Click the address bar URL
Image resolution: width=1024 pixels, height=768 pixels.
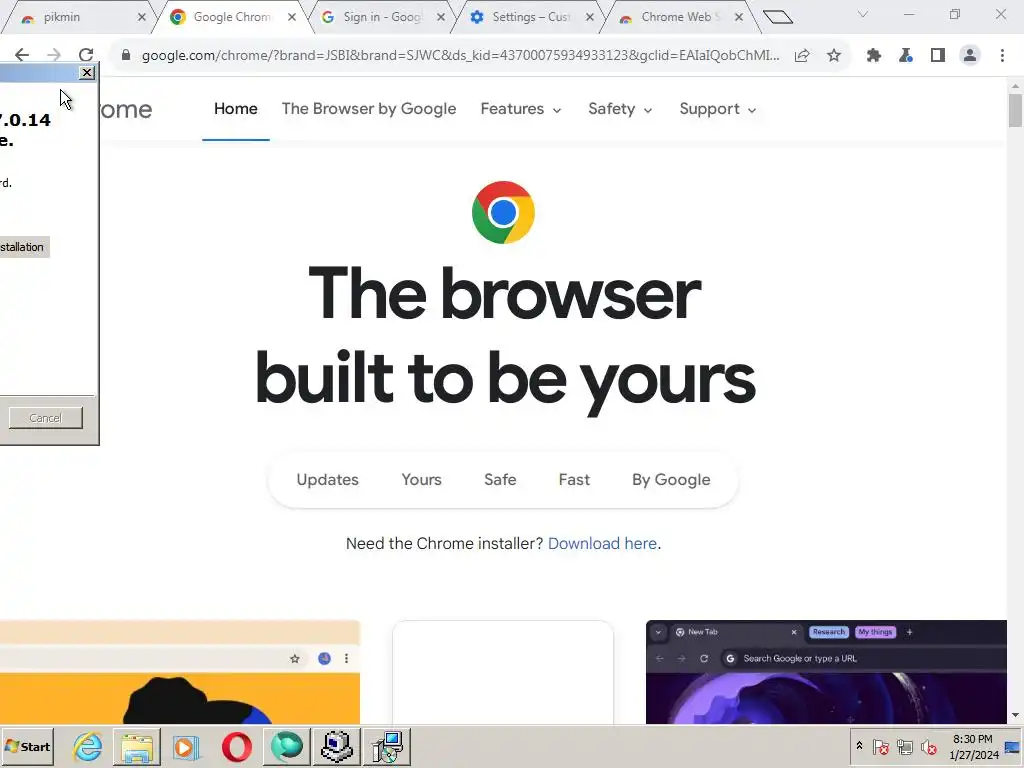coord(460,56)
